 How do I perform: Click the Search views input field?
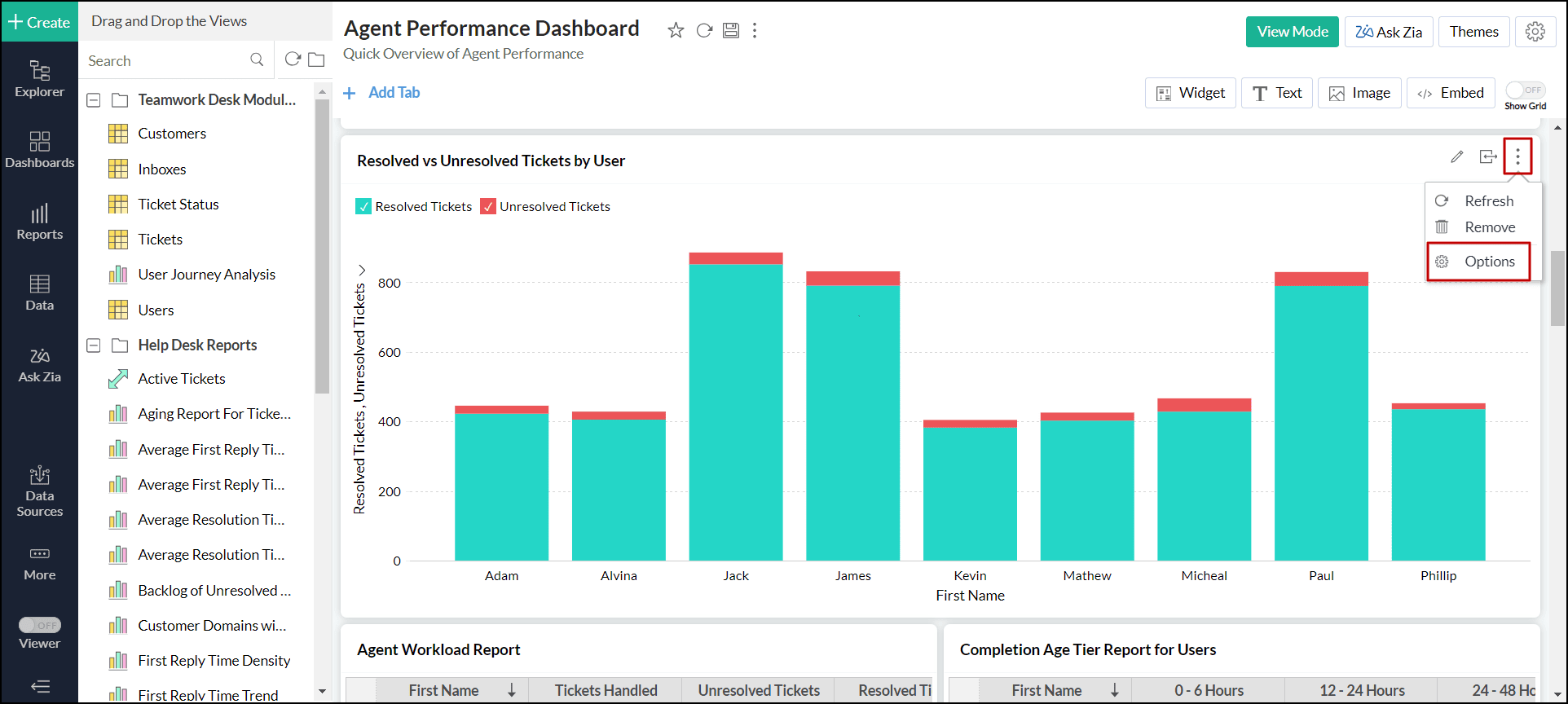pos(166,61)
